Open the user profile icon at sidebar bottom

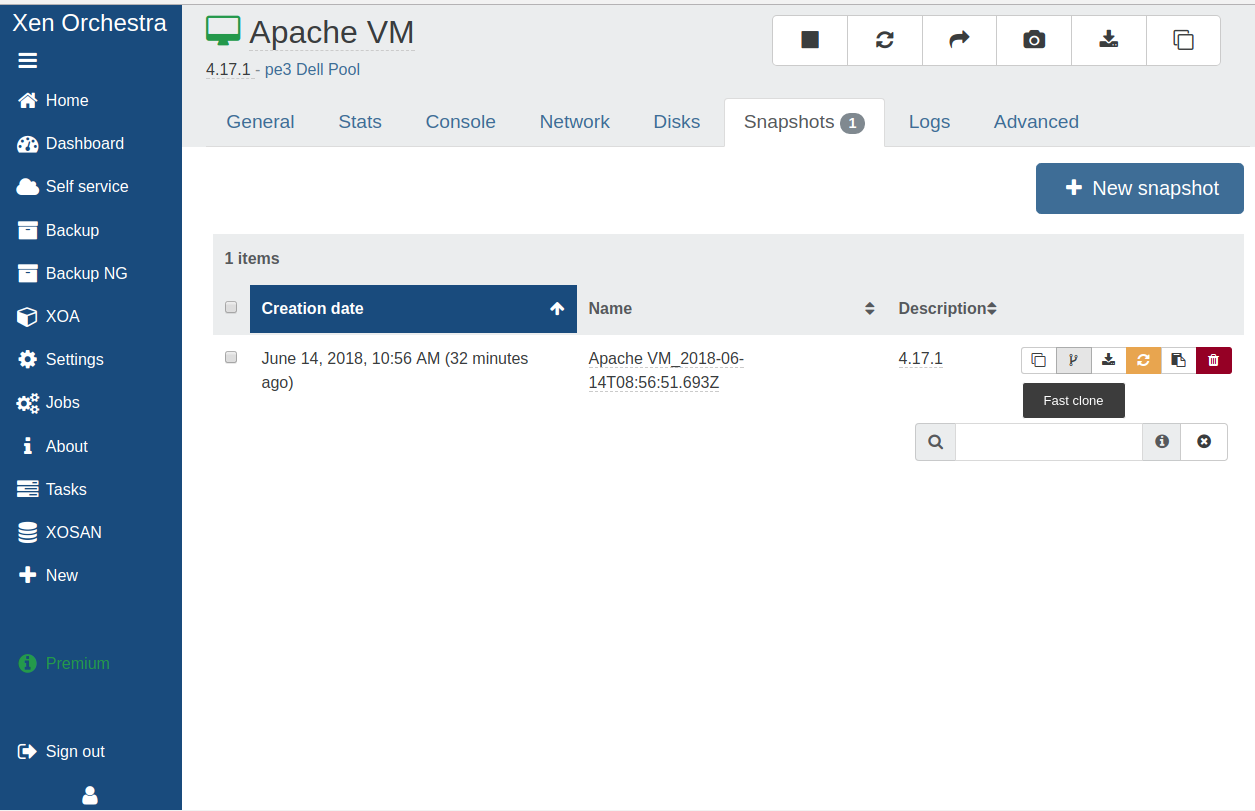(90, 795)
